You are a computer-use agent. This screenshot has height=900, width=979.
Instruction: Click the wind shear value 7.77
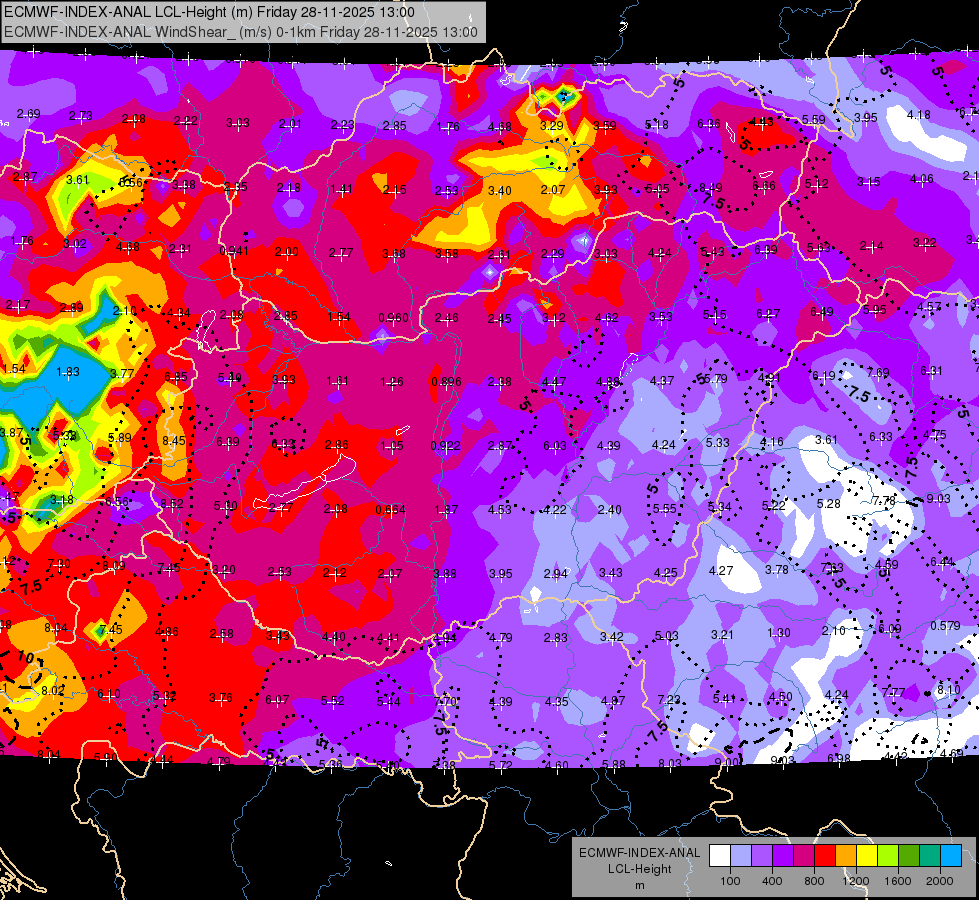[893, 691]
